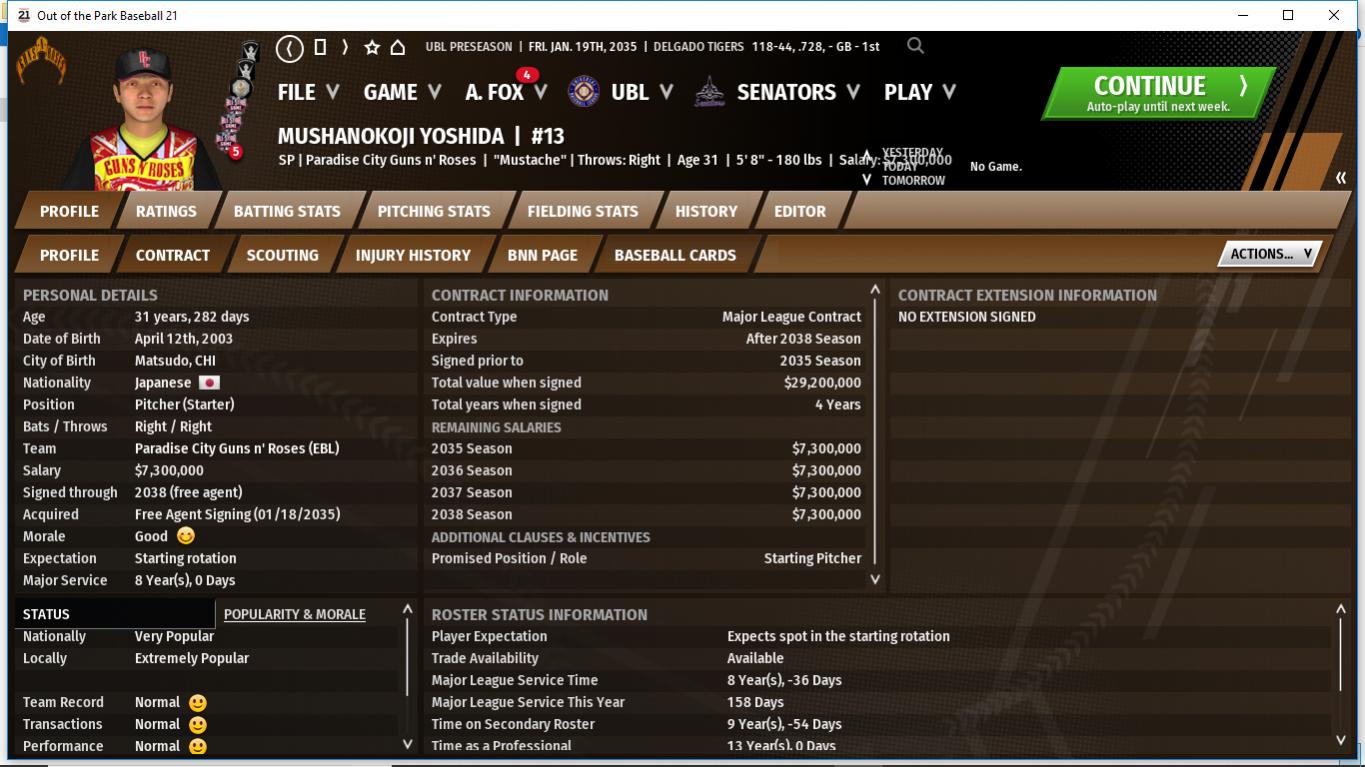Click the '$29,200,000' total contract value
Image resolution: width=1365 pixels, height=767 pixels.
point(822,382)
